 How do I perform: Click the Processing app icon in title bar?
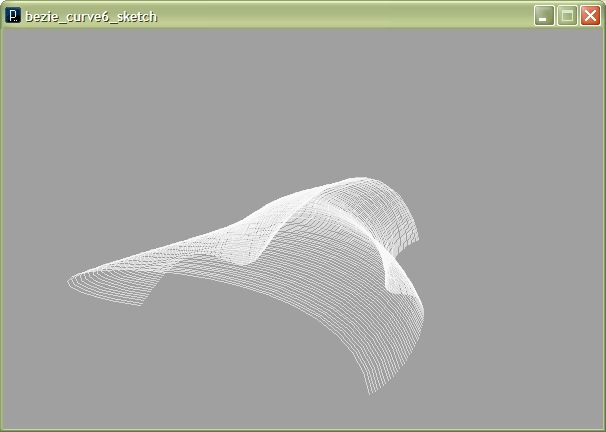click(13, 15)
